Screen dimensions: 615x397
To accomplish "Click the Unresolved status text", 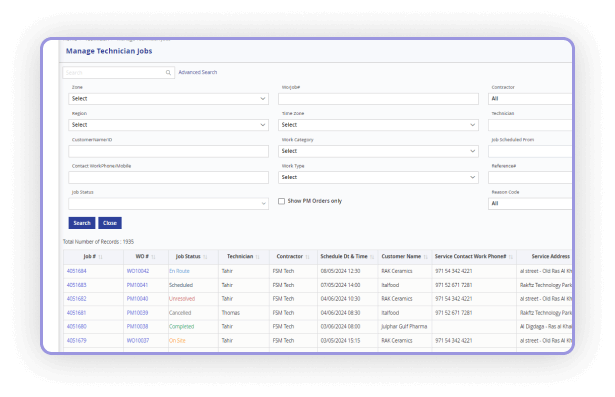I will (x=182, y=299).
